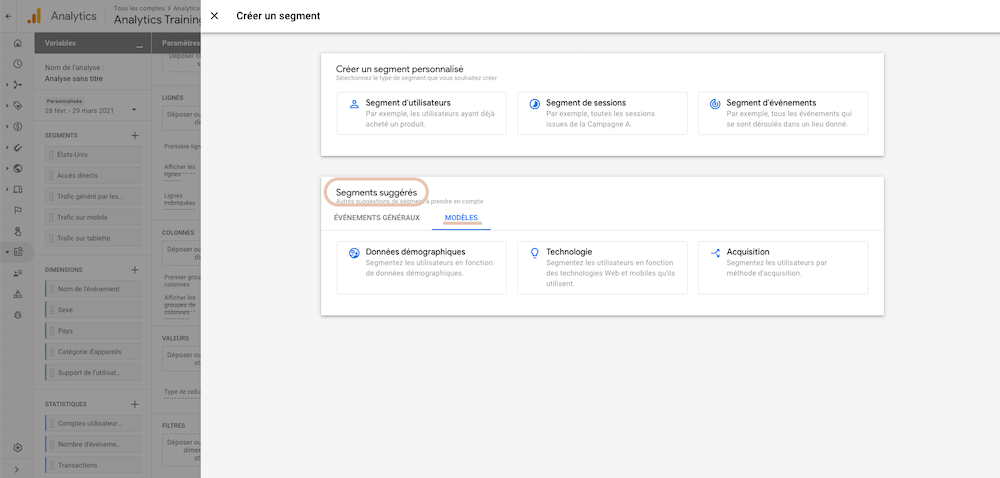
Task: Click the orange Analytics bar-chart logo
Action: click(x=34, y=16)
